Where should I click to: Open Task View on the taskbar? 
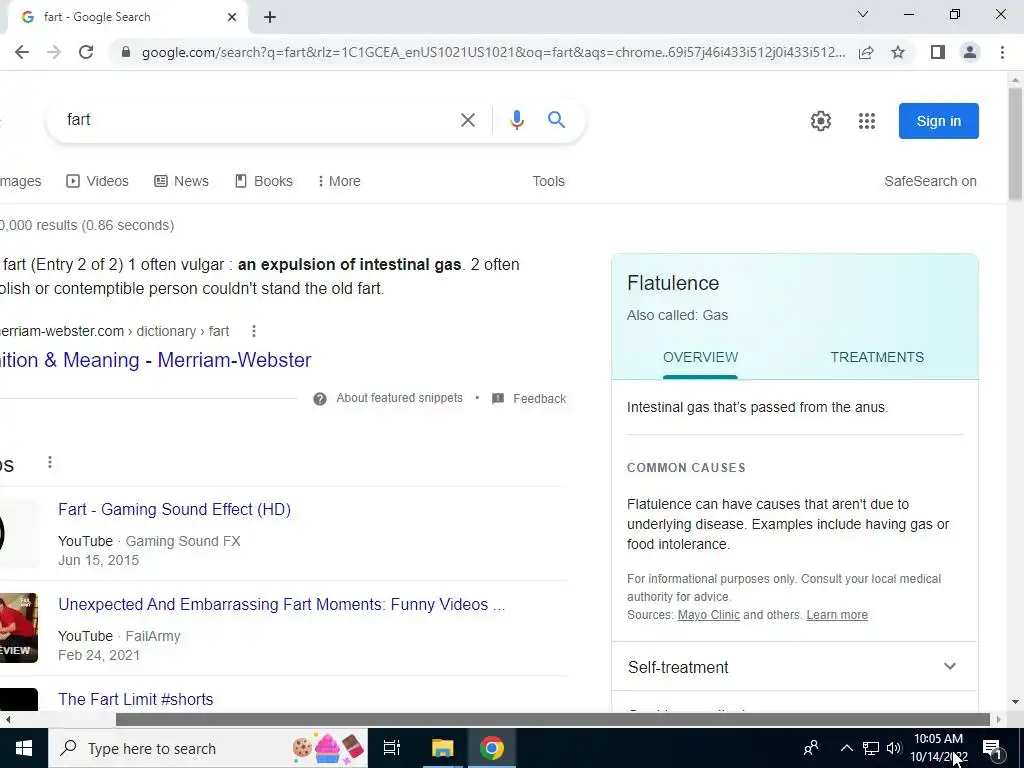coord(392,748)
